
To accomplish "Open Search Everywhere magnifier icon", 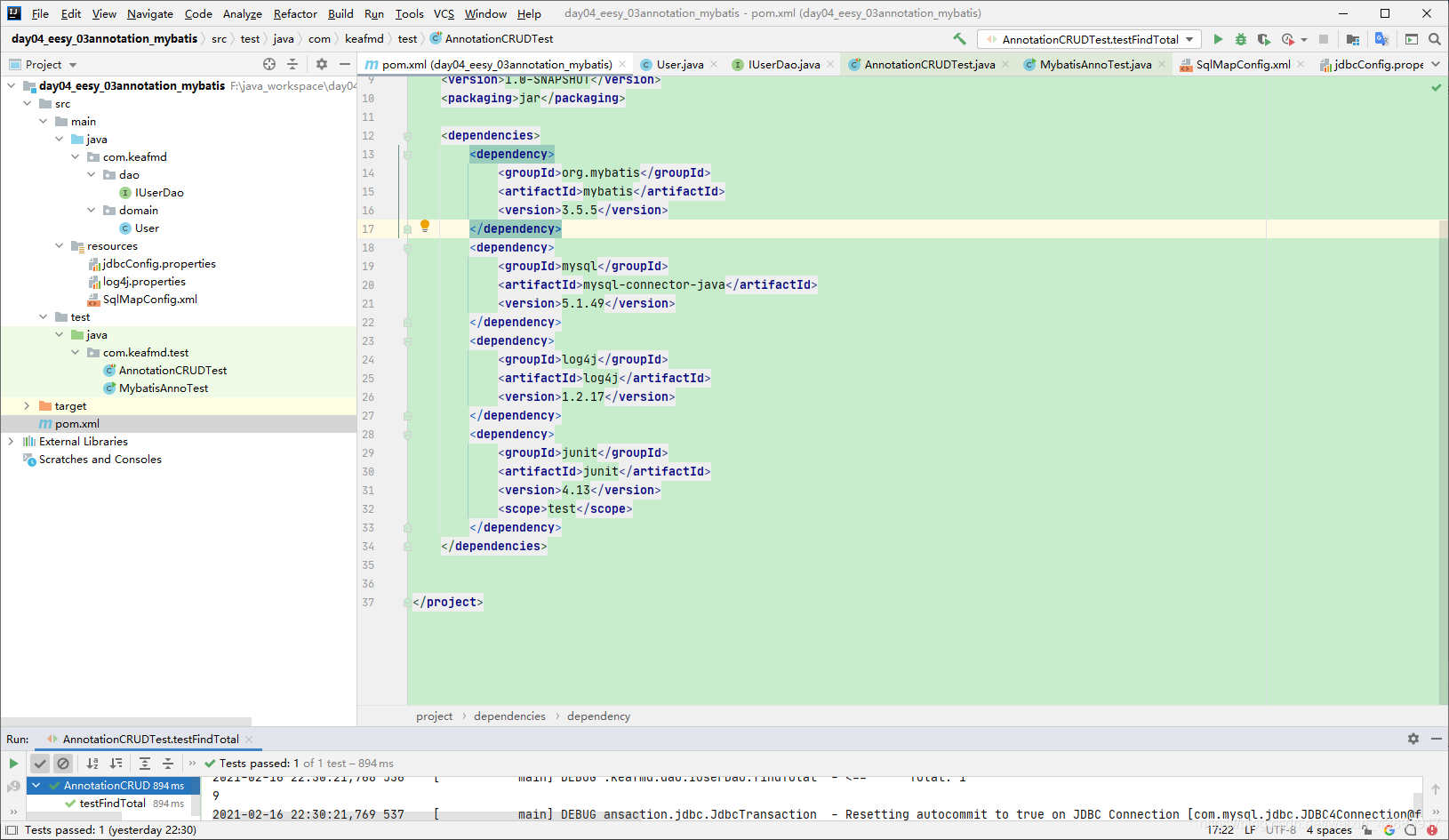I will [1434, 39].
